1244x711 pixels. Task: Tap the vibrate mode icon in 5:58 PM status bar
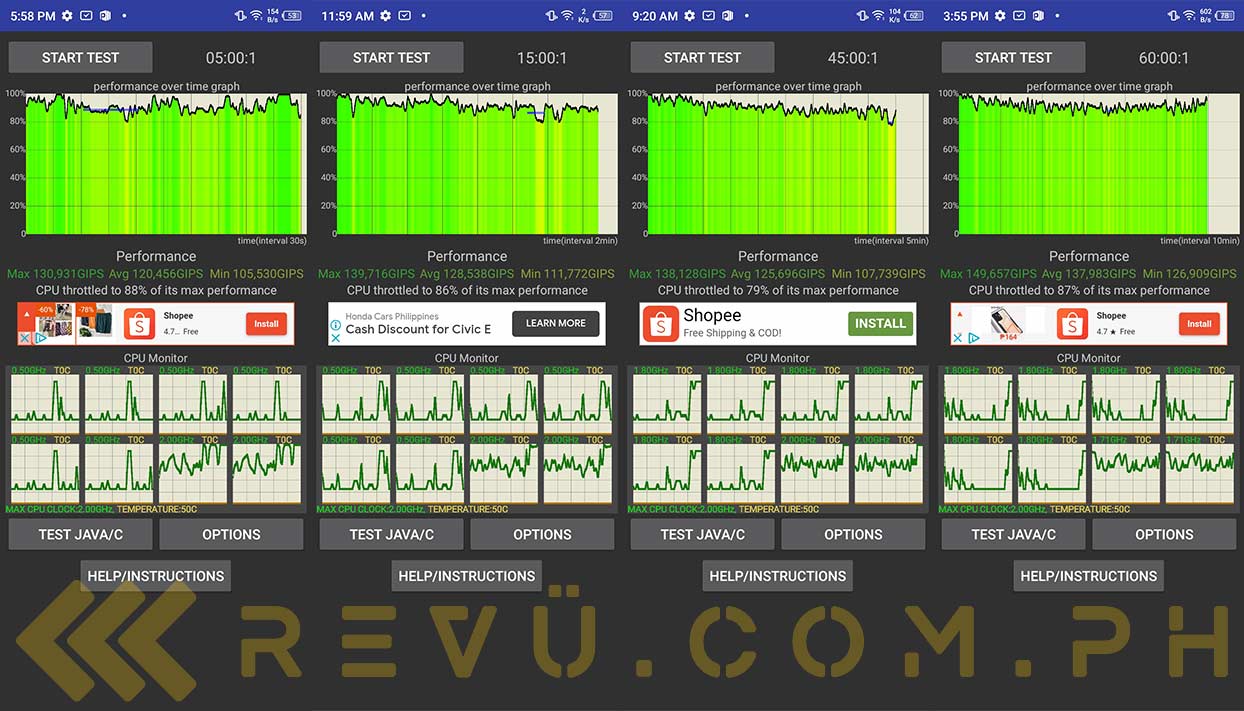coord(240,16)
